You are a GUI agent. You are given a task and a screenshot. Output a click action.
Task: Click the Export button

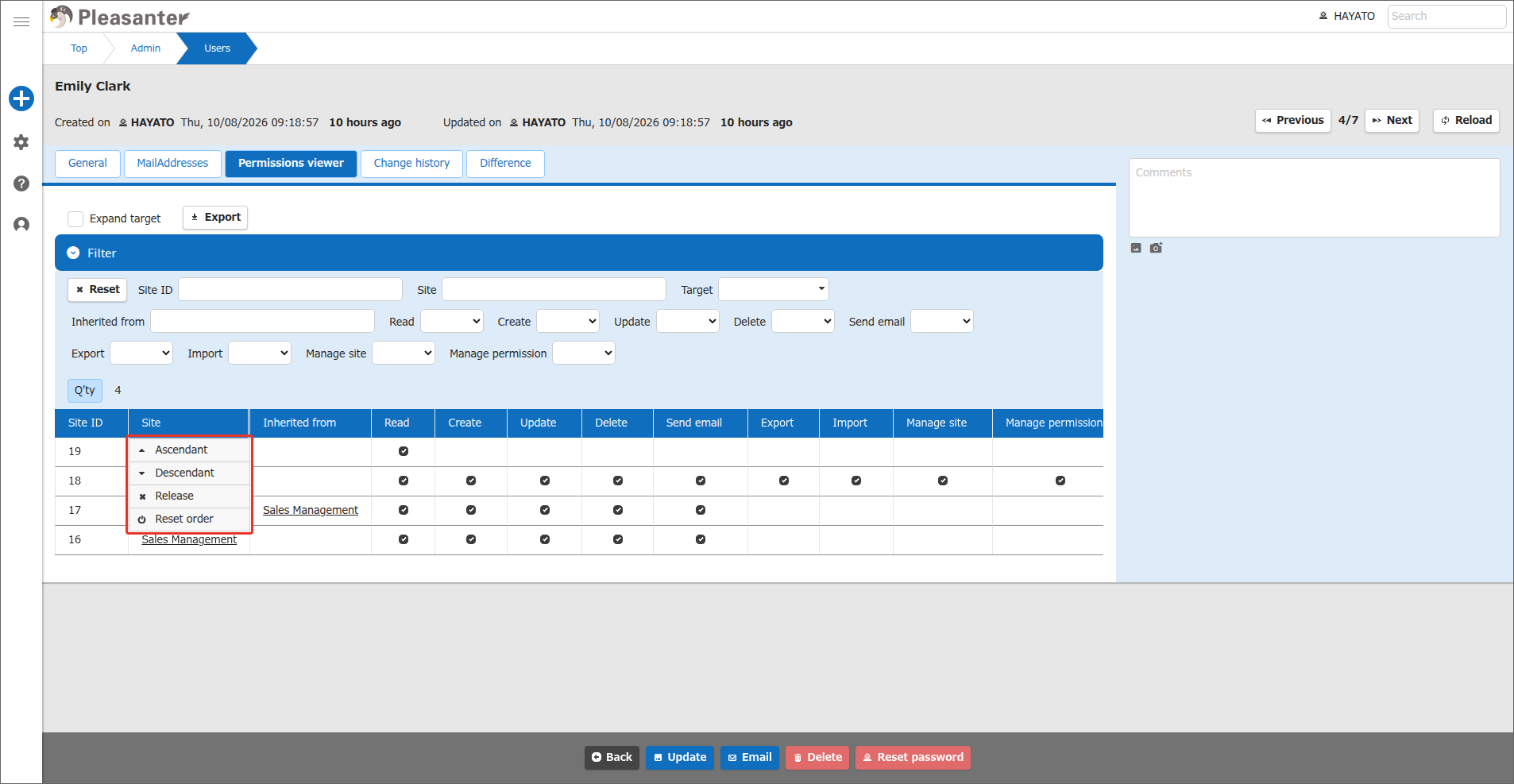click(x=215, y=217)
